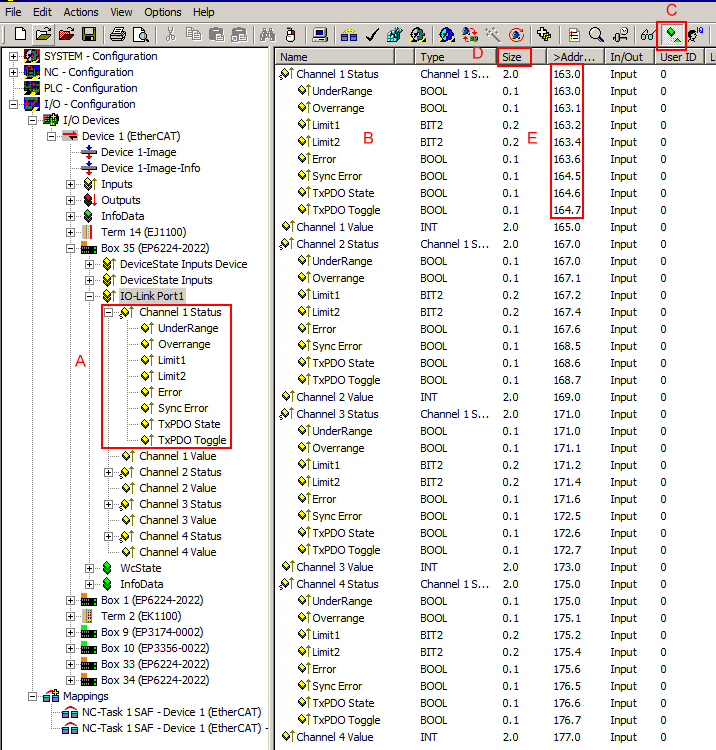Click the mouse pointer toolbar icon
The width and height of the screenshot is (716, 750).
[290, 34]
